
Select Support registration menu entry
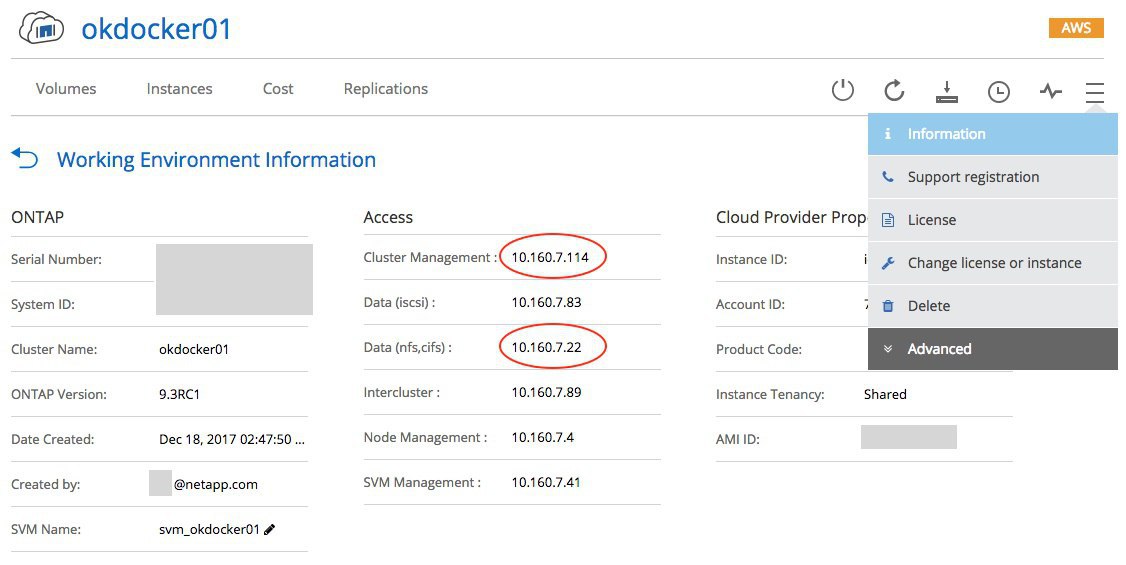coord(992,177)
